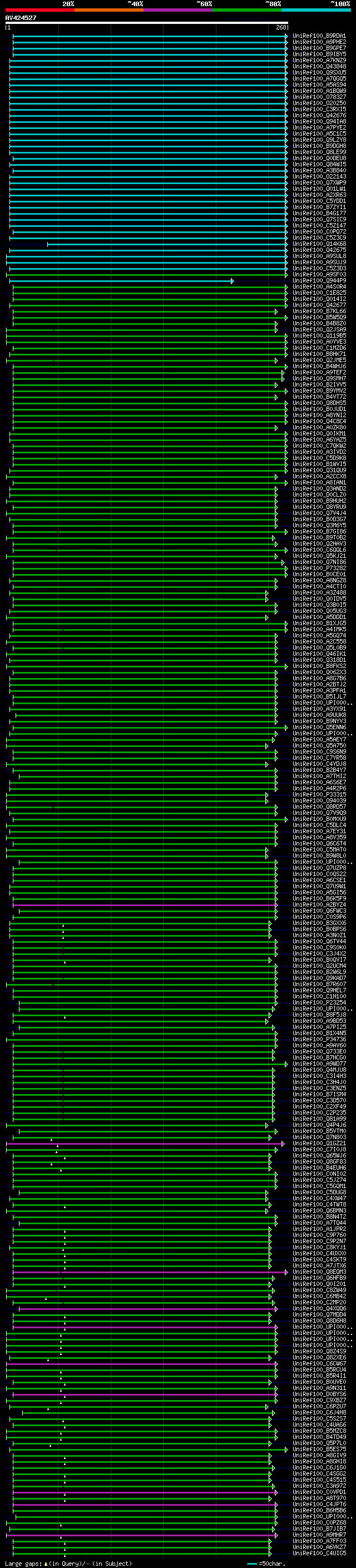Screen dimensions: 356x1568
Task: Click the cyan alignment bar for Q944P9
Action: [x=121, y=280]
